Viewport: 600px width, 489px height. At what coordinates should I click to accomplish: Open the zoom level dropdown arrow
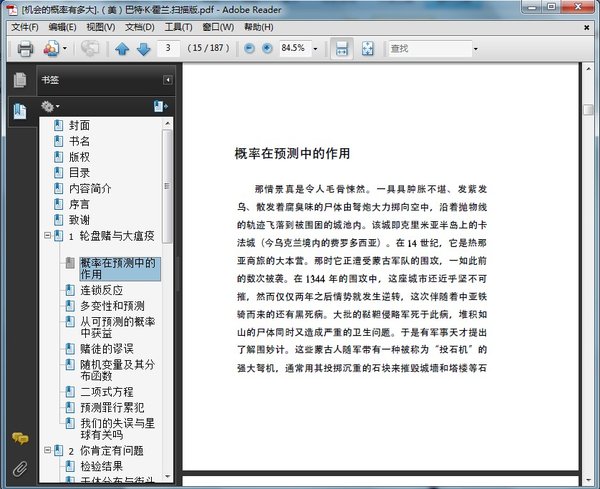pyautogui.click(x=315, y=49)
